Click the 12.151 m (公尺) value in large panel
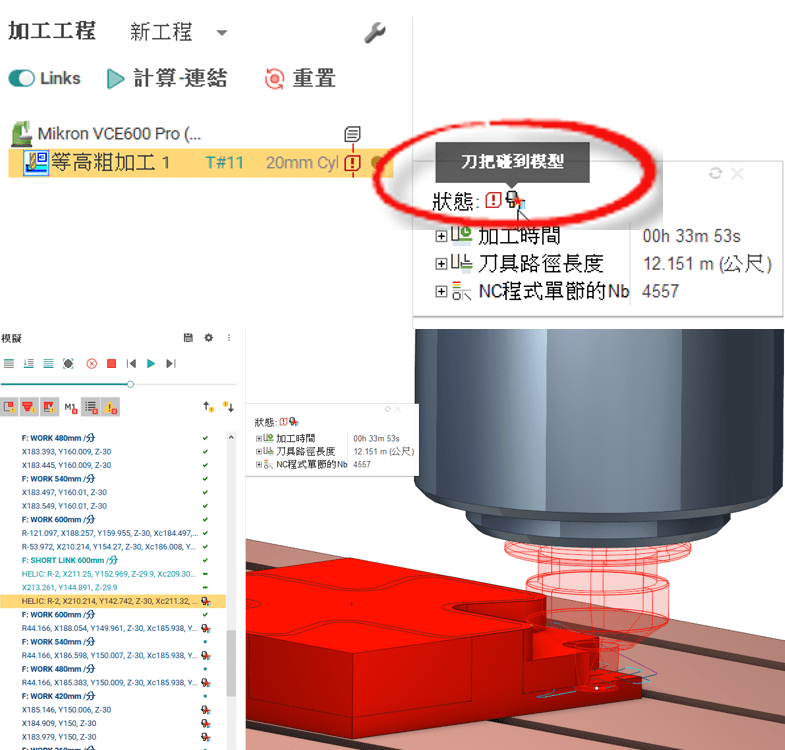This screenshot has width=785, height=750. tap(707, 264)
